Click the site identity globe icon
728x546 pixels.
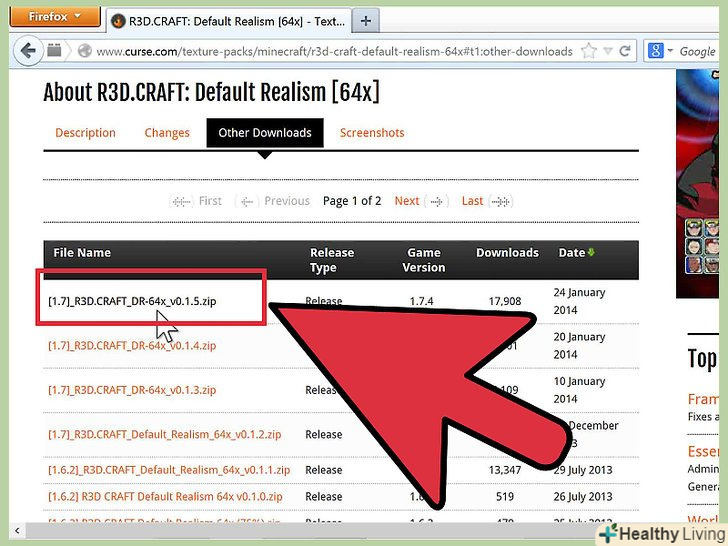tap(84, 51)
